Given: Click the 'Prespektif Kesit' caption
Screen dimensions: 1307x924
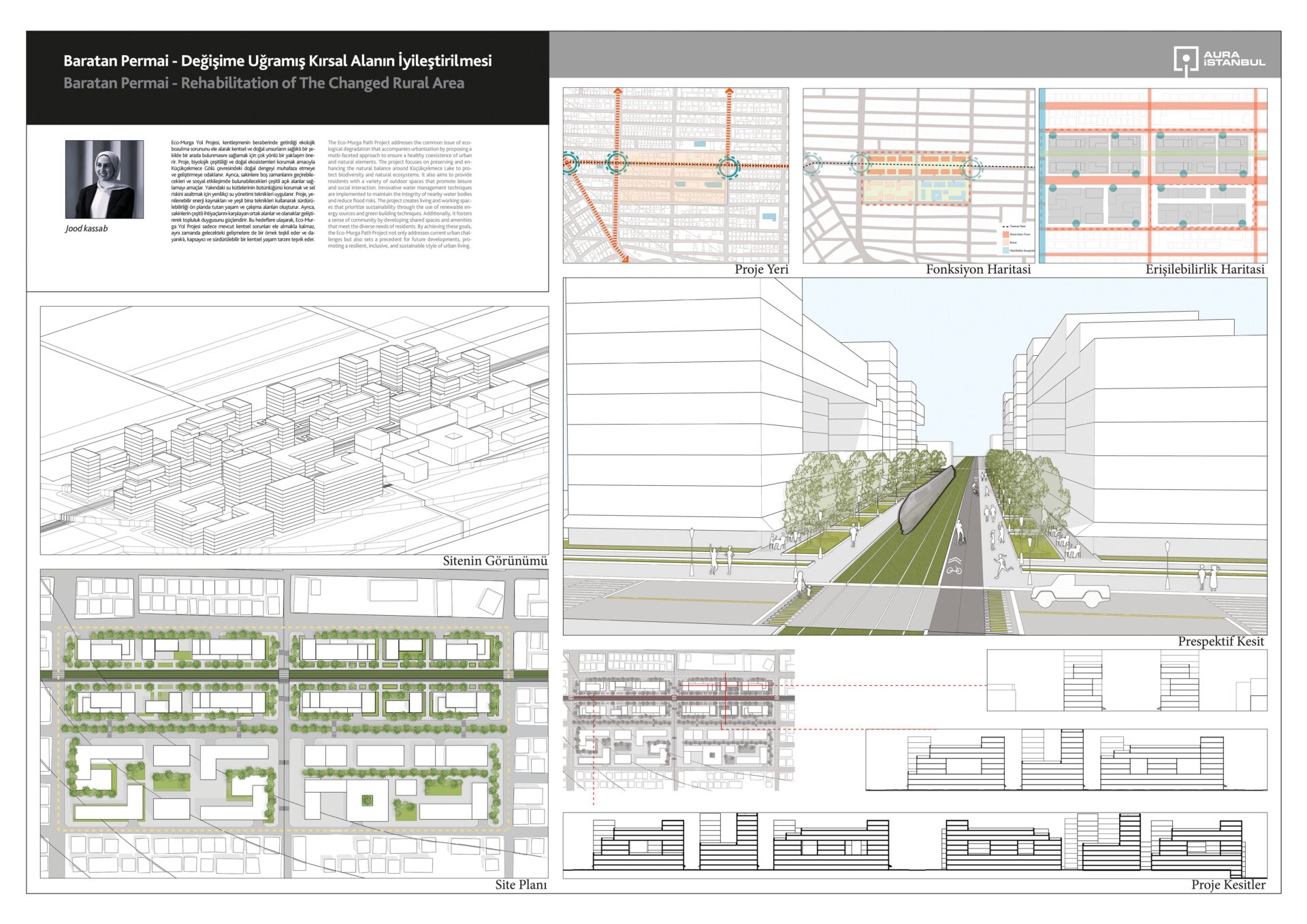Looking at the screenshot, I should (x=1221, y=641).
